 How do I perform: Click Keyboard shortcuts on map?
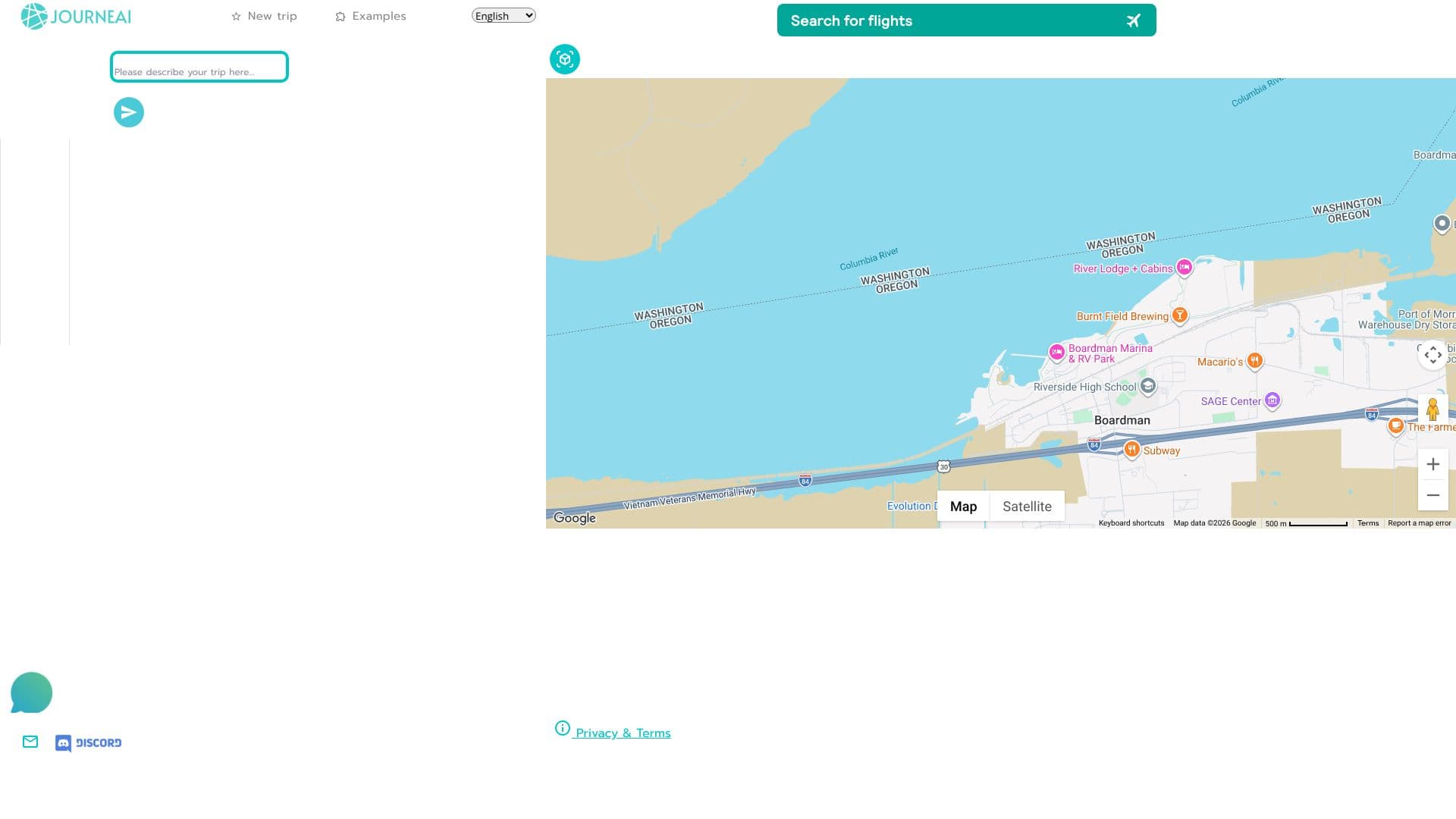(1131, 523)
